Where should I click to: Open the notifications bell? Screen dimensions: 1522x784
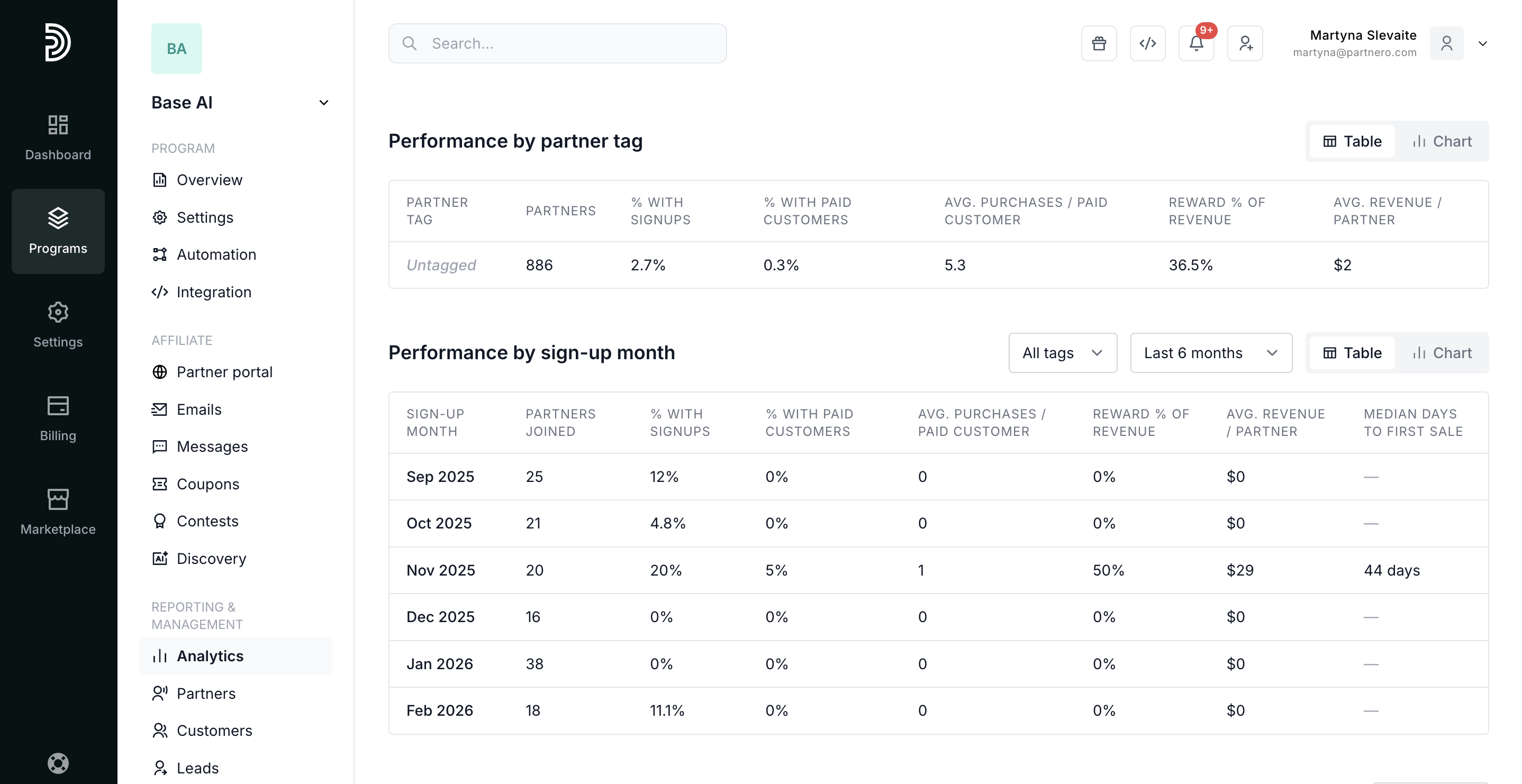(x=1196, y=43)
